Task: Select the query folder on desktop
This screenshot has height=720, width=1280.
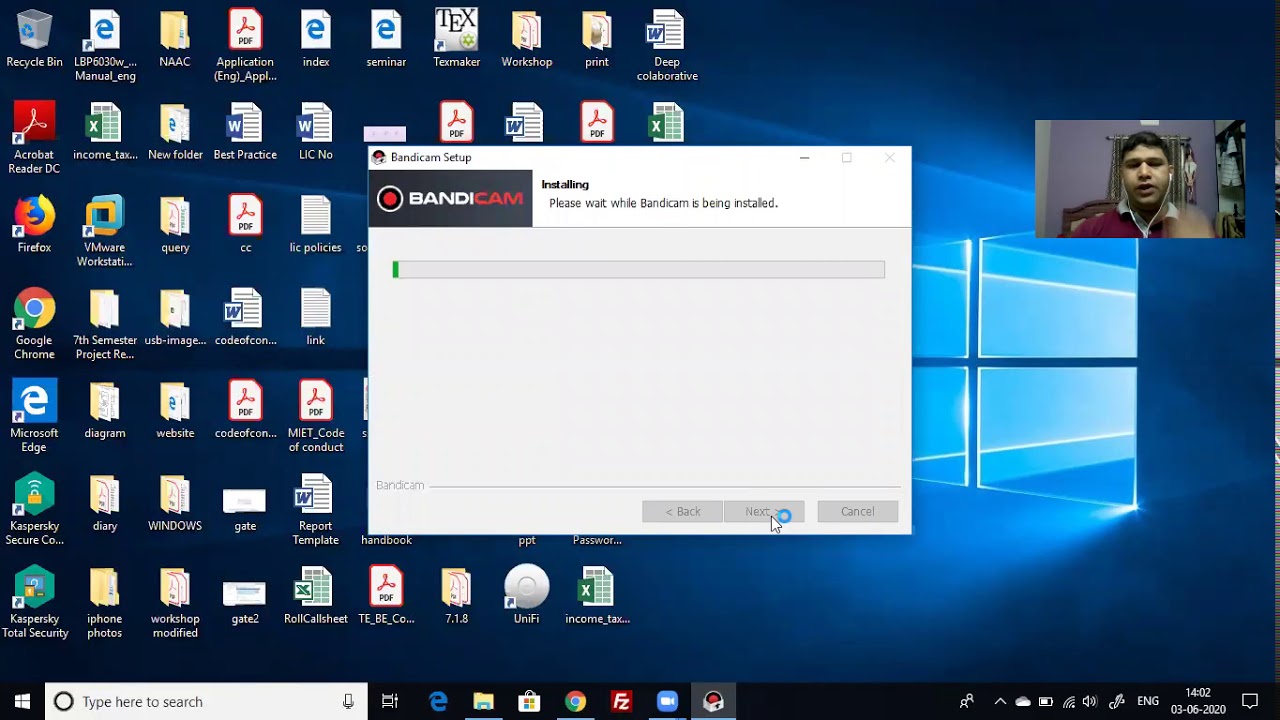Action: (x=175, y=226)
